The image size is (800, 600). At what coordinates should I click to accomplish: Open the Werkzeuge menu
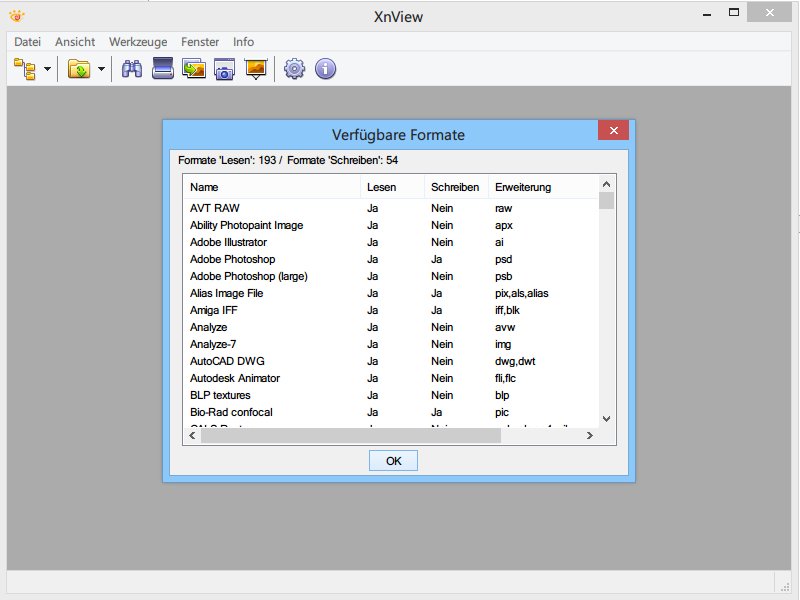click(x=138, y=42)
